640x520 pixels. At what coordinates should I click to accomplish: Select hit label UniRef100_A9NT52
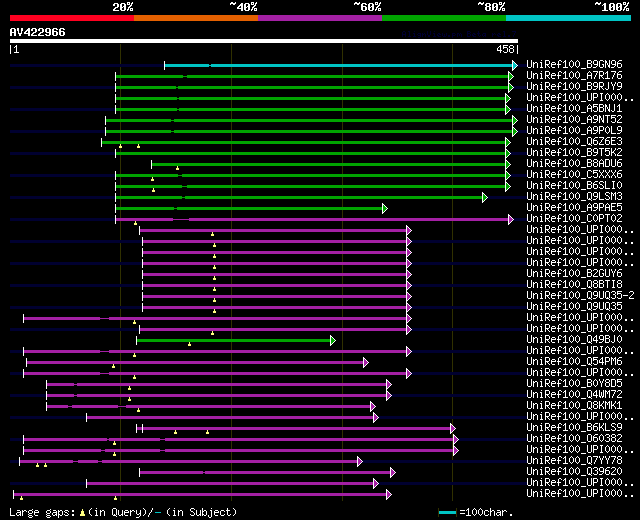click(x=574, y=120)
